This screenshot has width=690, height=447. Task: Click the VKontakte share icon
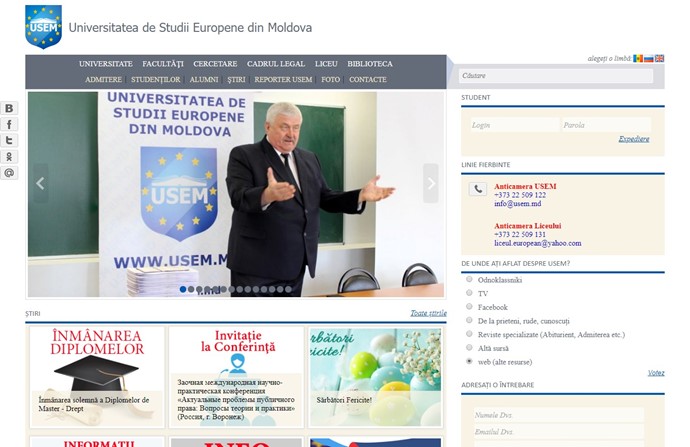(x=9, y=108)
